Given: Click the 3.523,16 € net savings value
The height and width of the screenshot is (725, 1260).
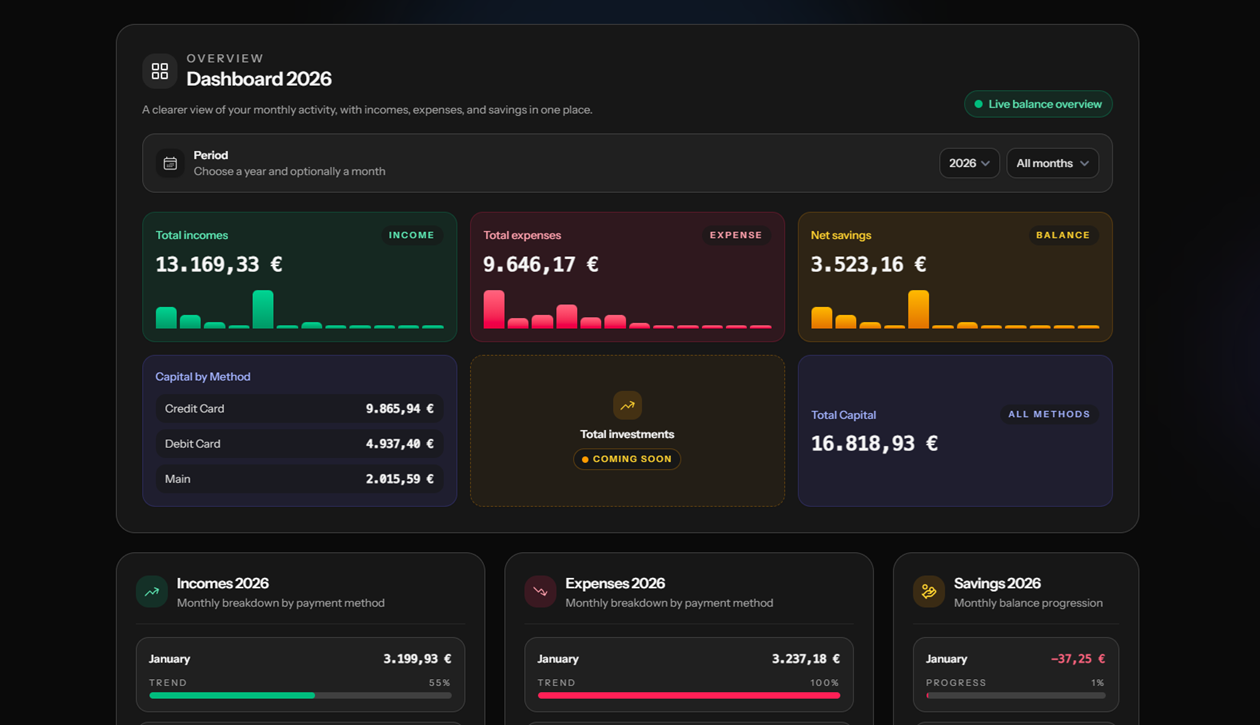Looking at the screenshot, I should pos(868,265).
